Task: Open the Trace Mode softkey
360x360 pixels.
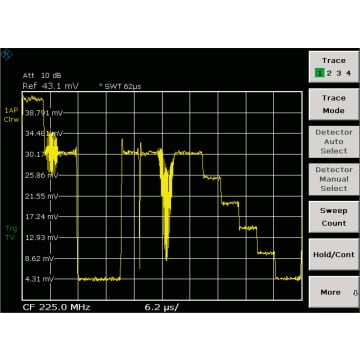Action: 334,104
